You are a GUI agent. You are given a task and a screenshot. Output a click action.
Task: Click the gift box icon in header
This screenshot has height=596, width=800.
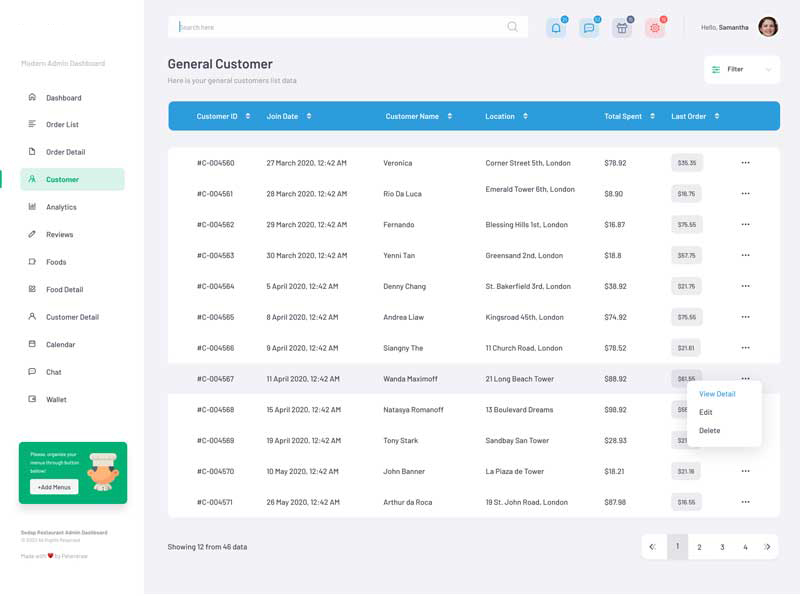coord(622,28)
